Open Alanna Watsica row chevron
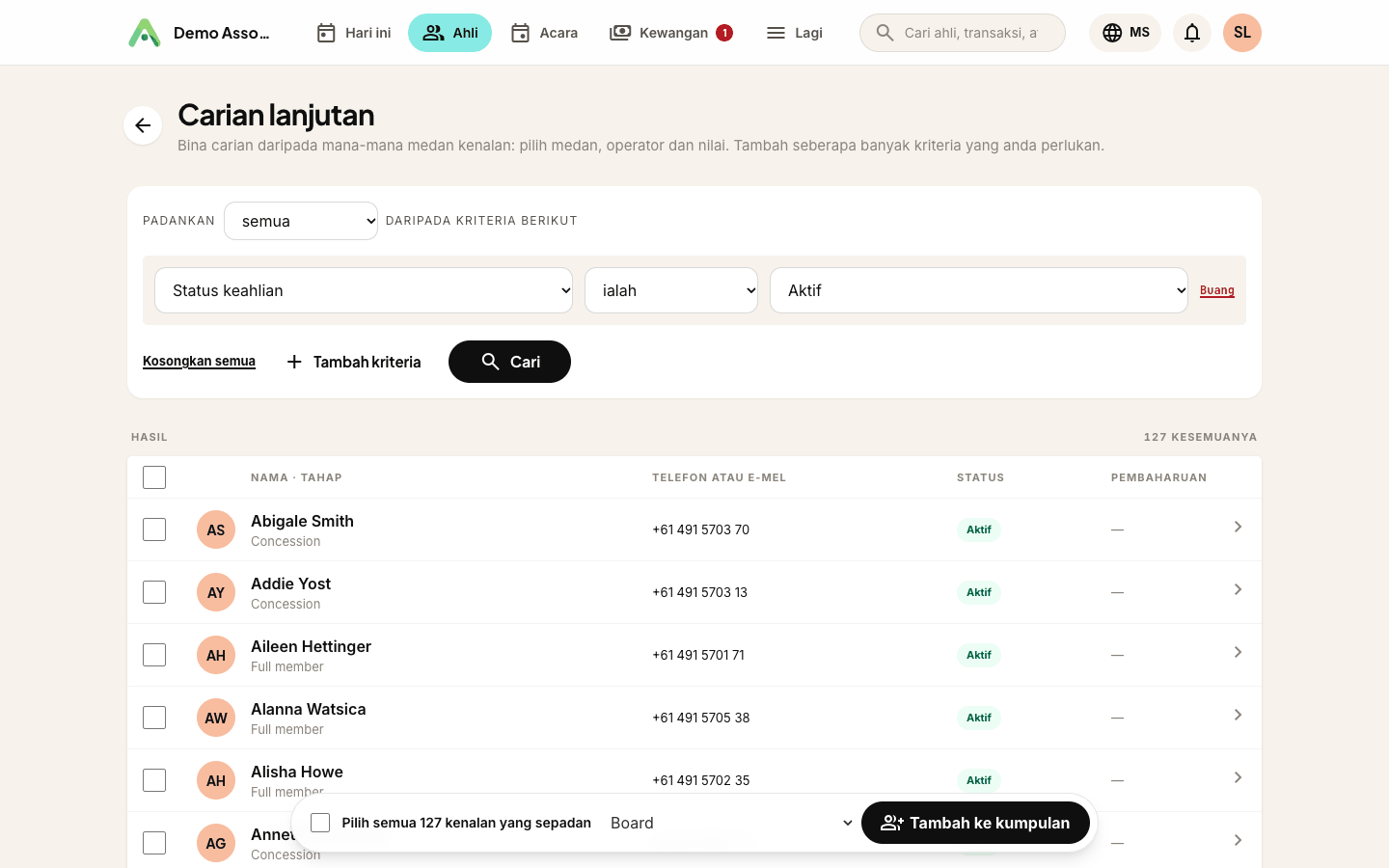This screenshot has height=868, width=1389. (x=1238, y=715)
